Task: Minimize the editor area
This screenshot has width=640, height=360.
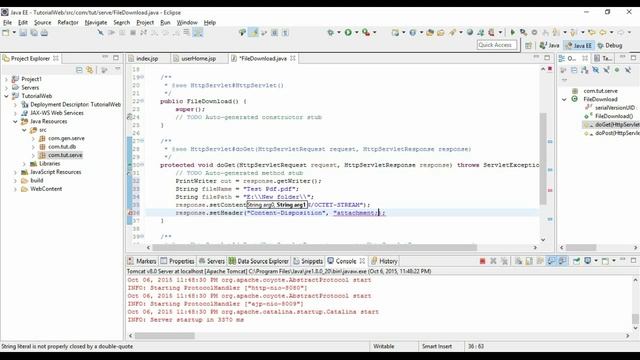Action: coord(536,58)
